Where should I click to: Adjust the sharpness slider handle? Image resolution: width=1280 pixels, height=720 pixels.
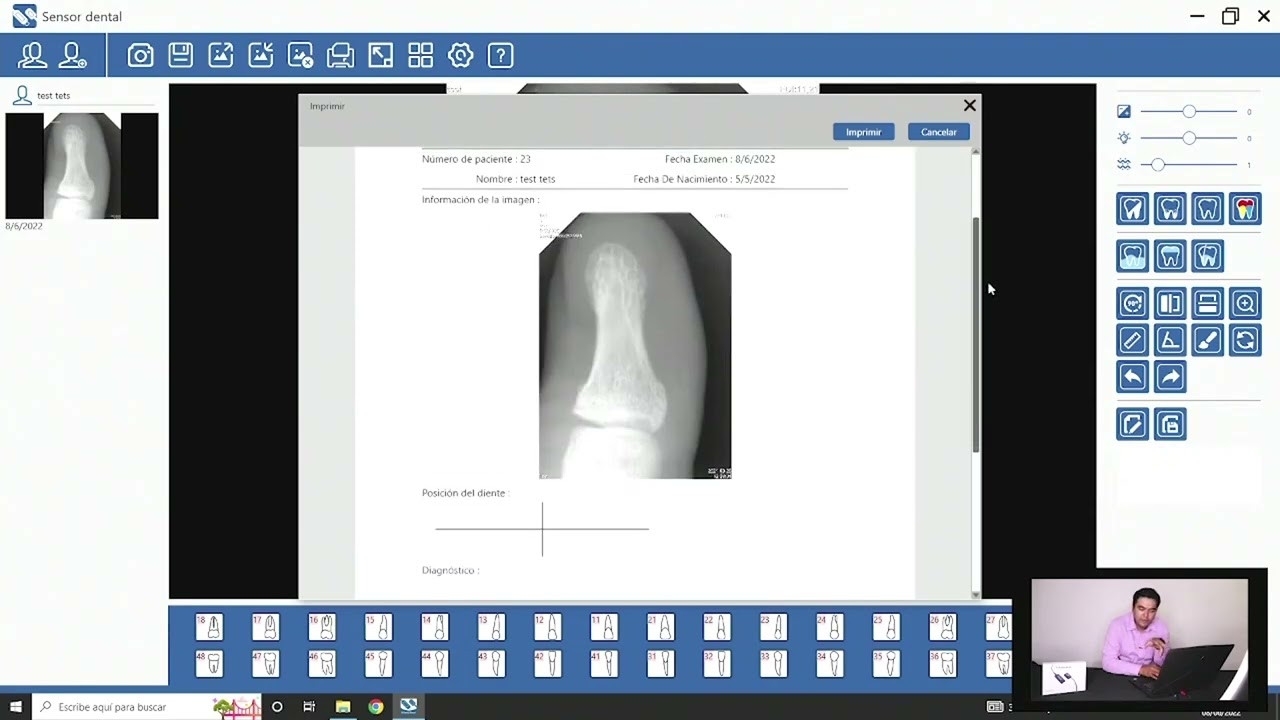tap(1157, 164)
